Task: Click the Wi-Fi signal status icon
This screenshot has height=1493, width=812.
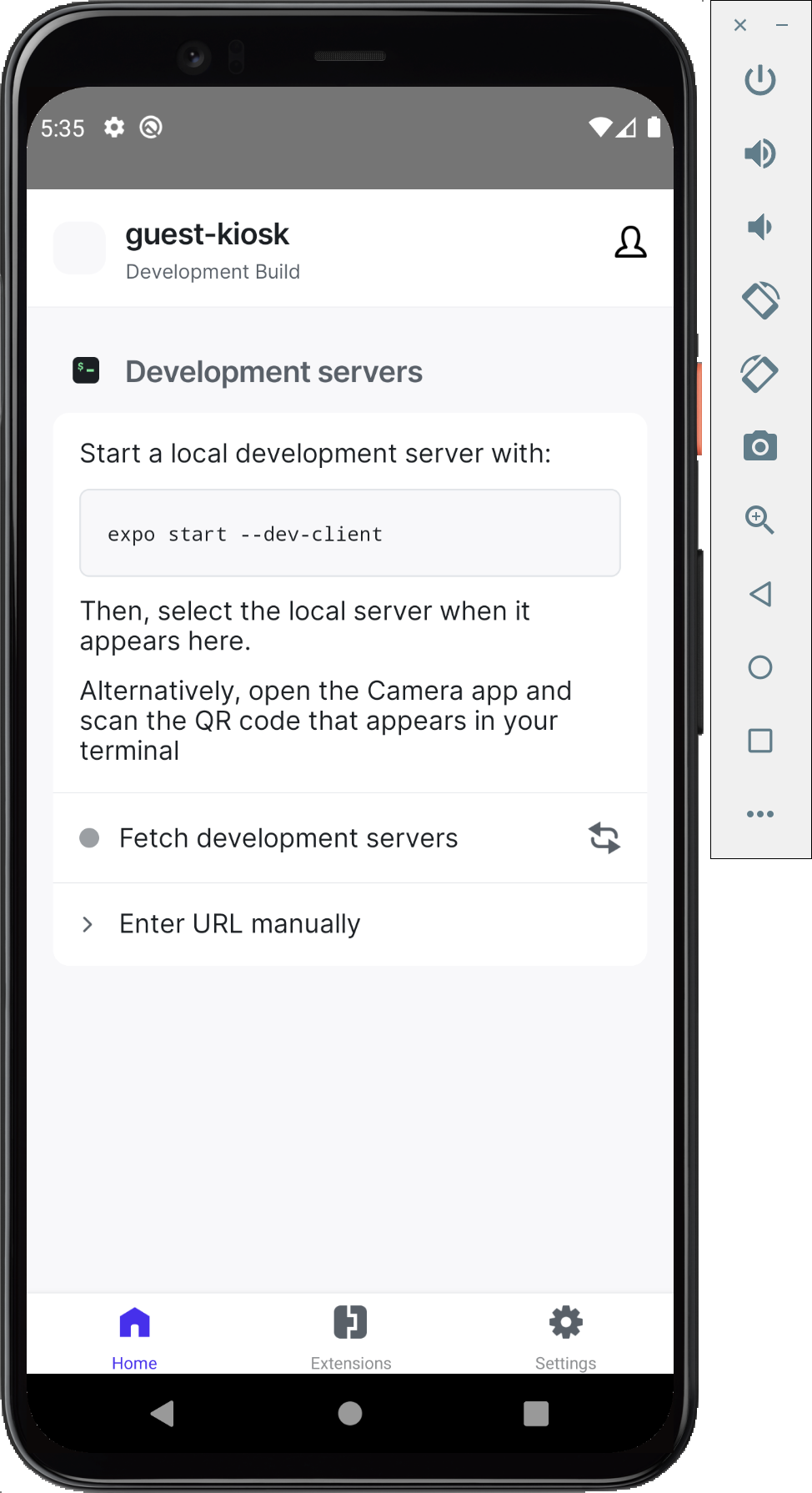Action: coord(600,127)
